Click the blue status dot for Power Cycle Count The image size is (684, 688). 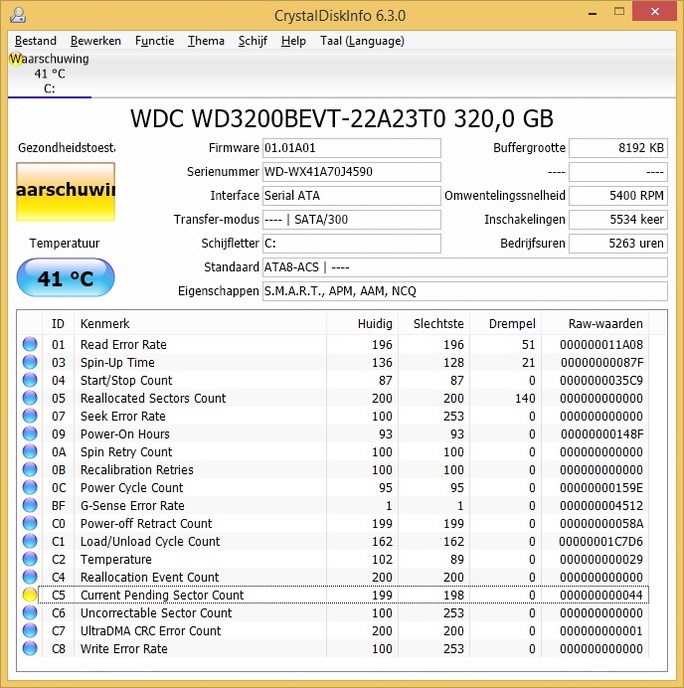[x=30, y=487]
